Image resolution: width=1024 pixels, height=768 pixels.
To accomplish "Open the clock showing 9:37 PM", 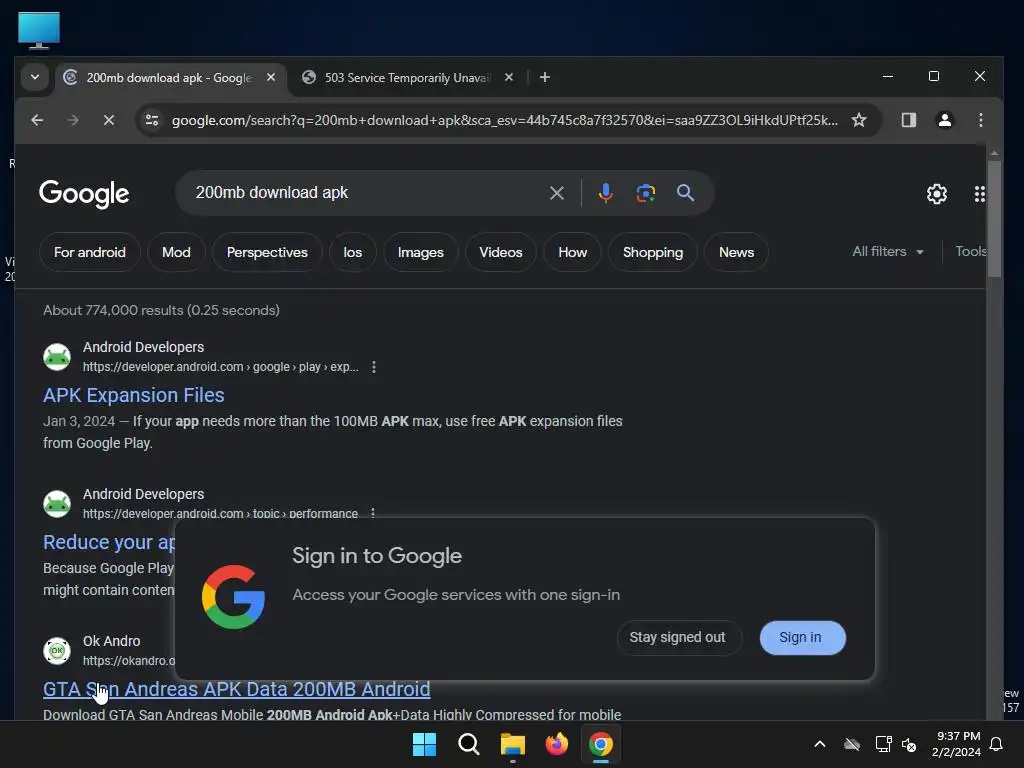I will [x=956, y=744].
